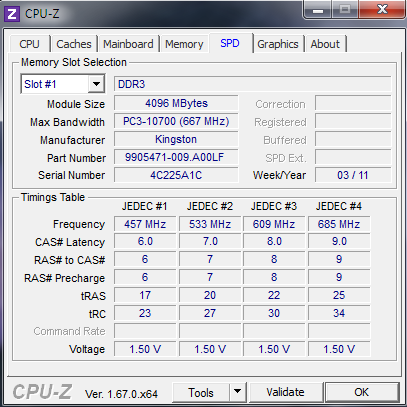The image size is (407, 407).
Task: Close the CPU-Z window
Action: (382, 10)
